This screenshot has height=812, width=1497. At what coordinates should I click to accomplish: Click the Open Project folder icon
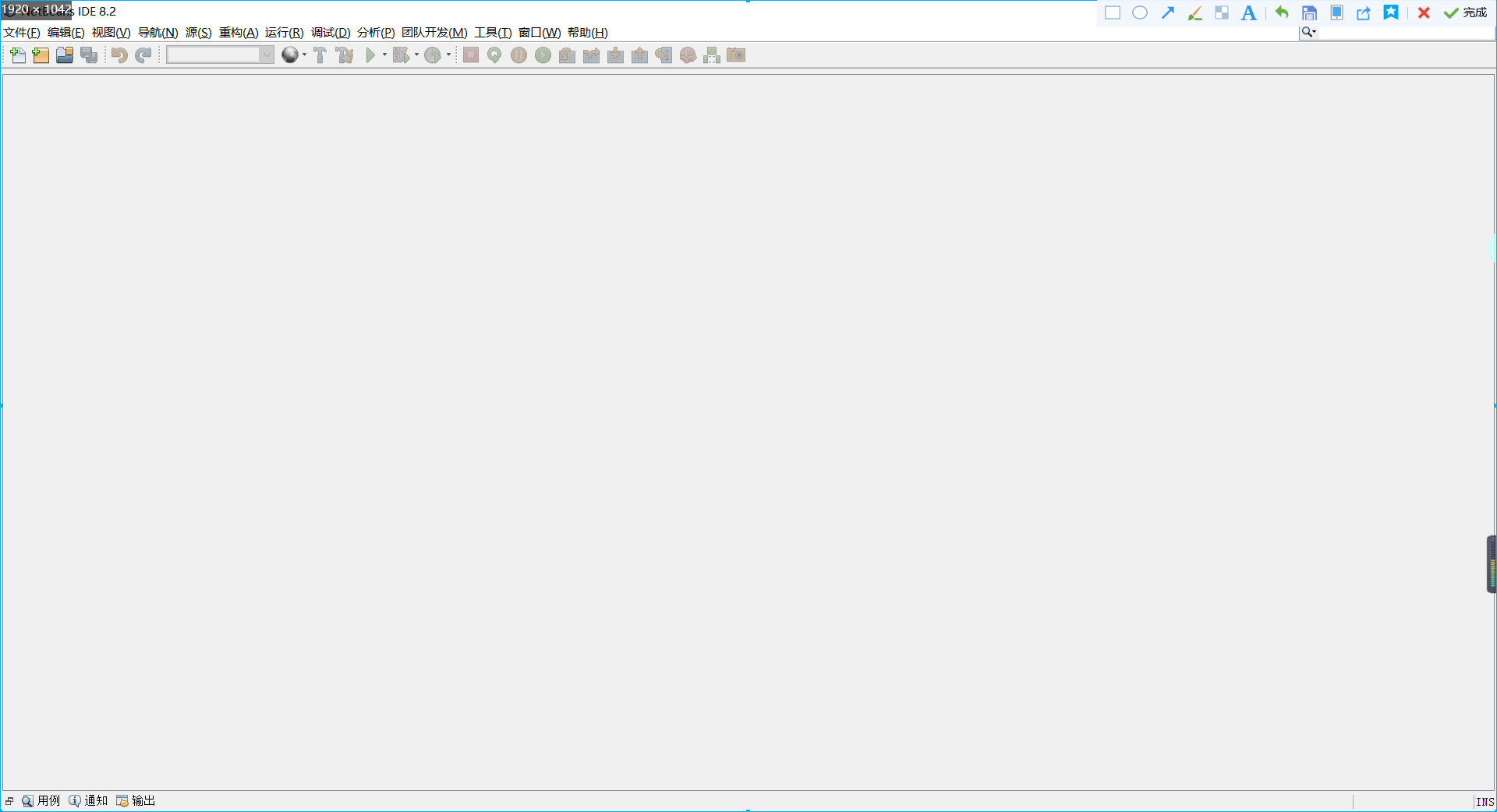[x=65, y=55]
